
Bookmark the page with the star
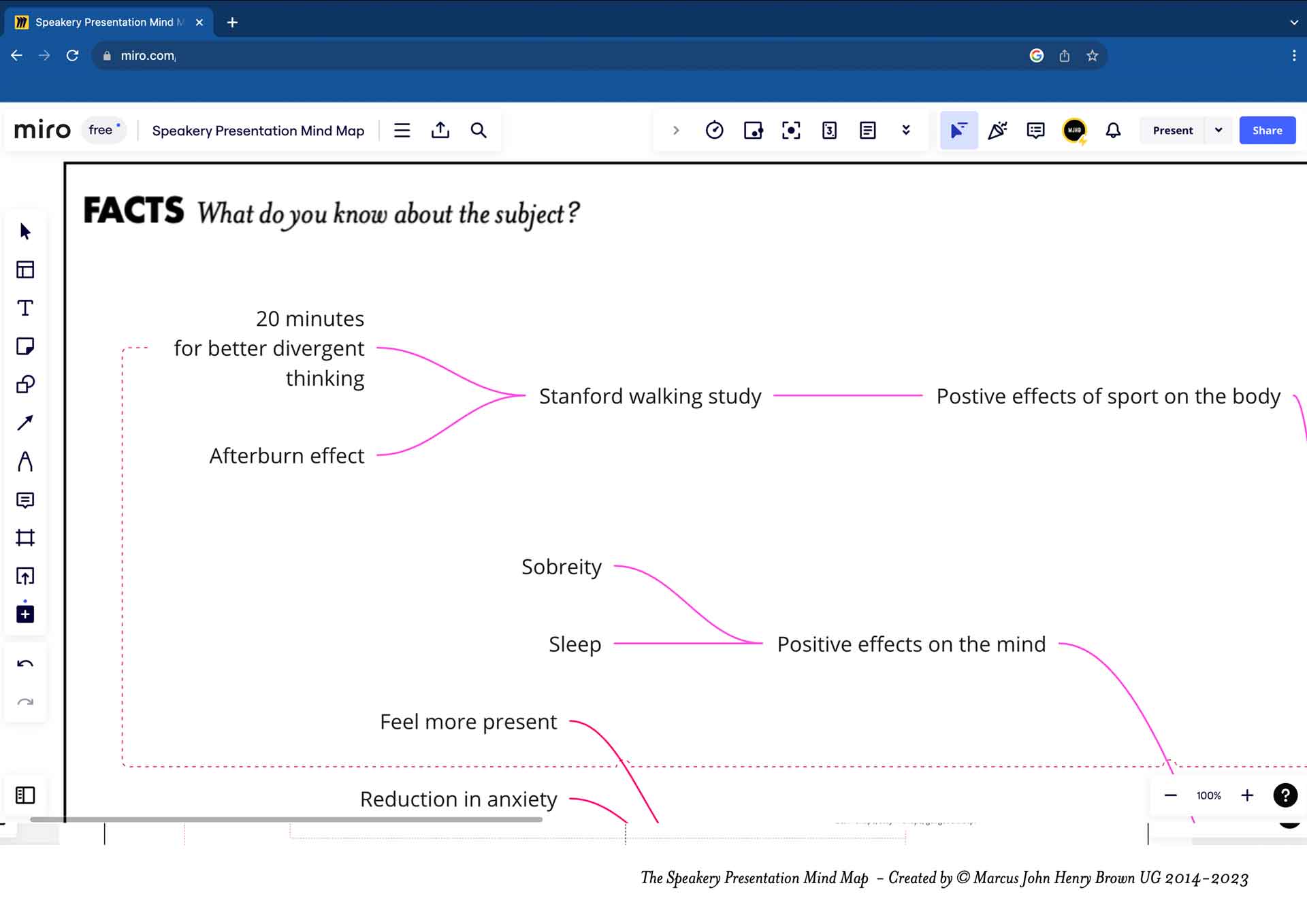pyautogui.click(x=1092, y=56)
